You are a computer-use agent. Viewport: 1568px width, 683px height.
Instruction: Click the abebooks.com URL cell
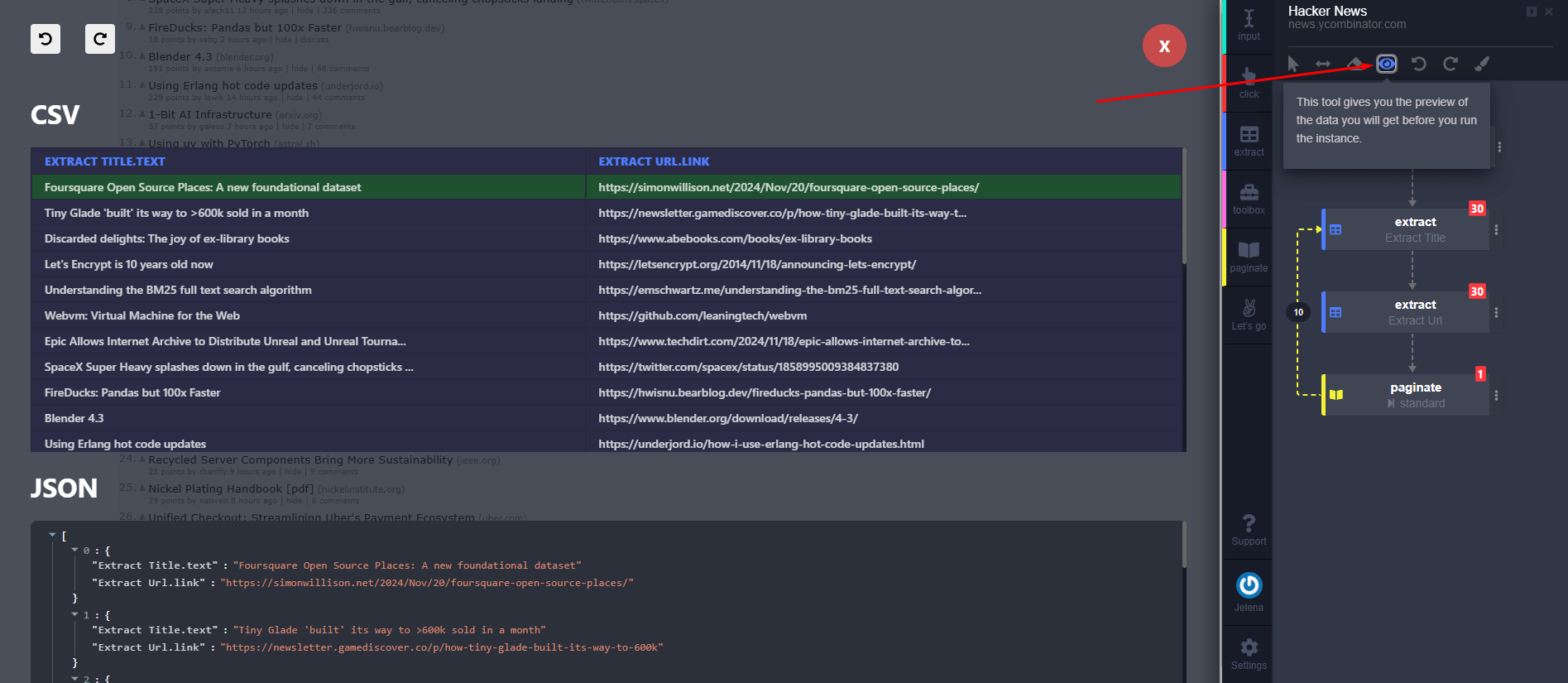coord(884,238)
